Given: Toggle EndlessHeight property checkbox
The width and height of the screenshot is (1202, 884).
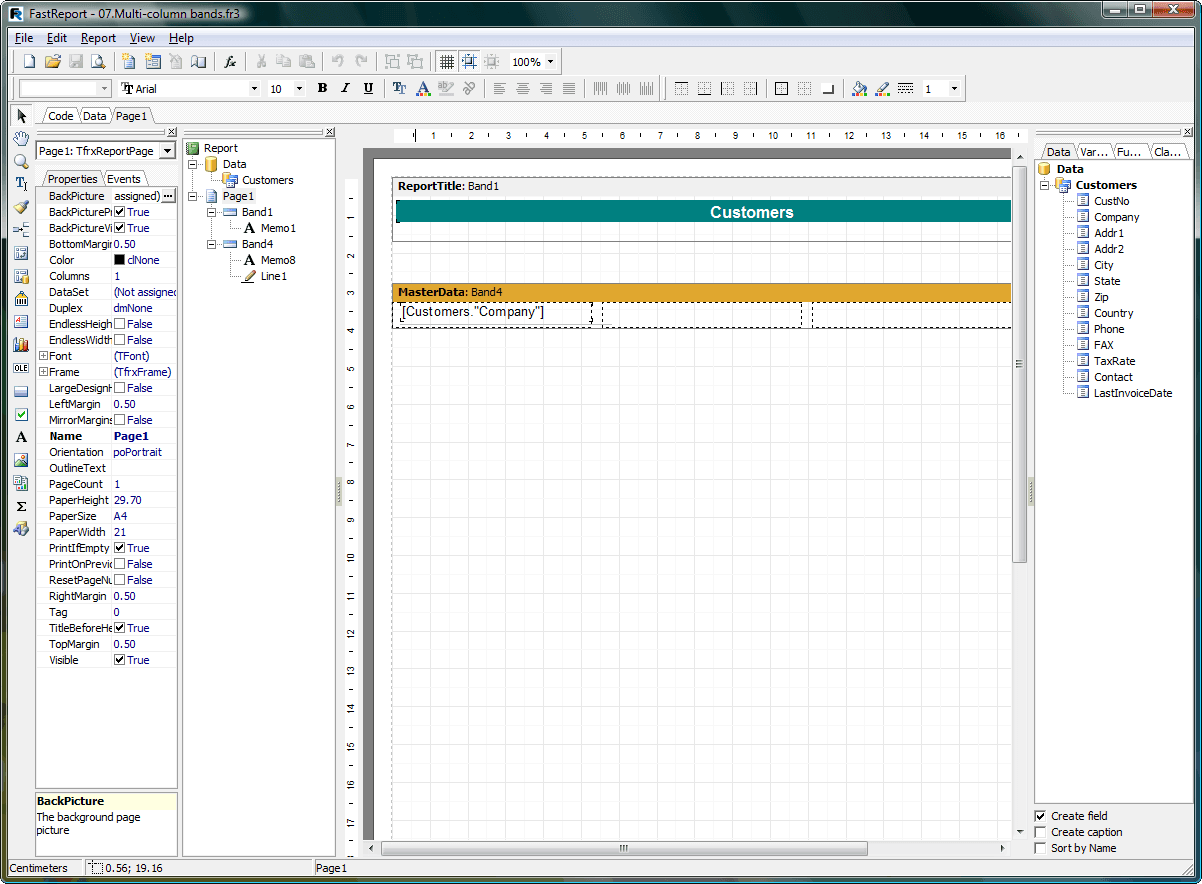Looking at the screenshot, I should click(x=120, y=324).
